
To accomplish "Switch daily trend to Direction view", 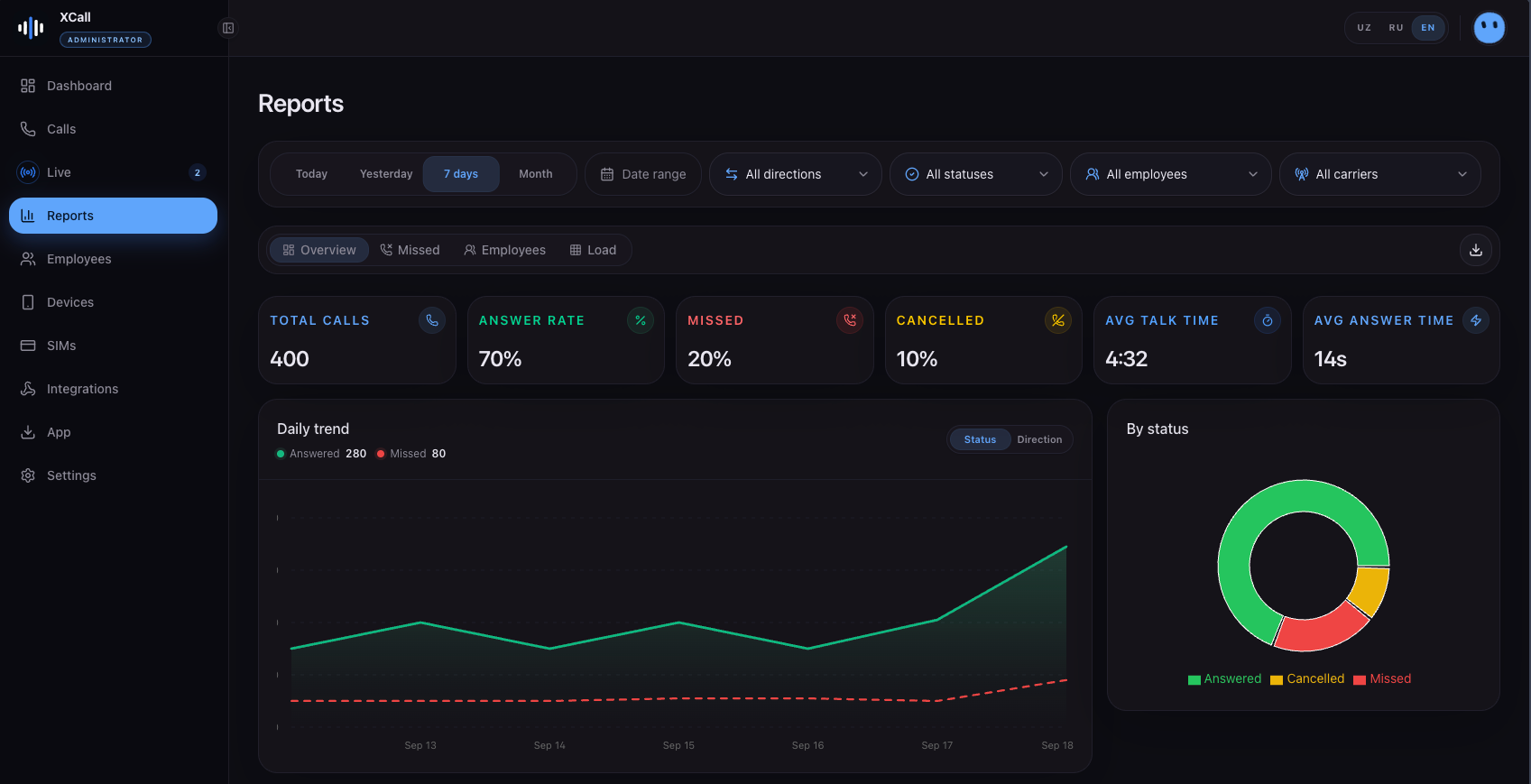I will pyautogui.click(x=1039, y=439).
